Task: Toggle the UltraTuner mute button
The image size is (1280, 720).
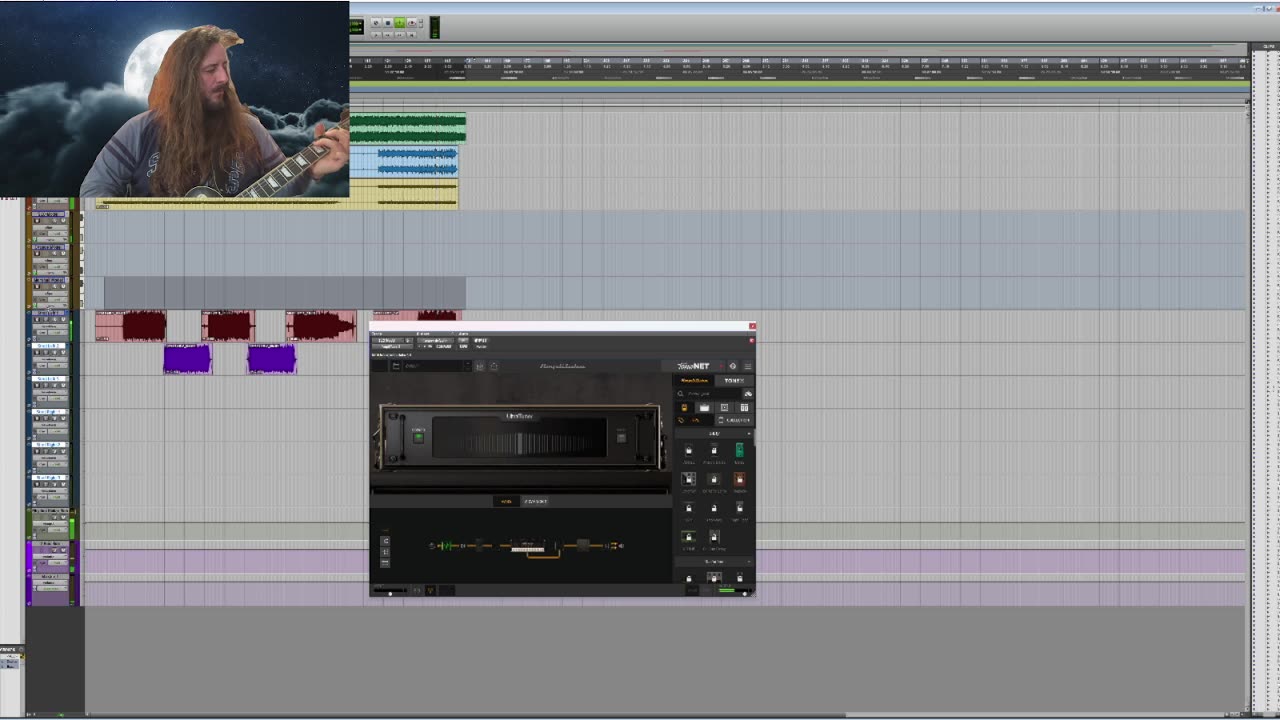Action: [x=621, y=437]
